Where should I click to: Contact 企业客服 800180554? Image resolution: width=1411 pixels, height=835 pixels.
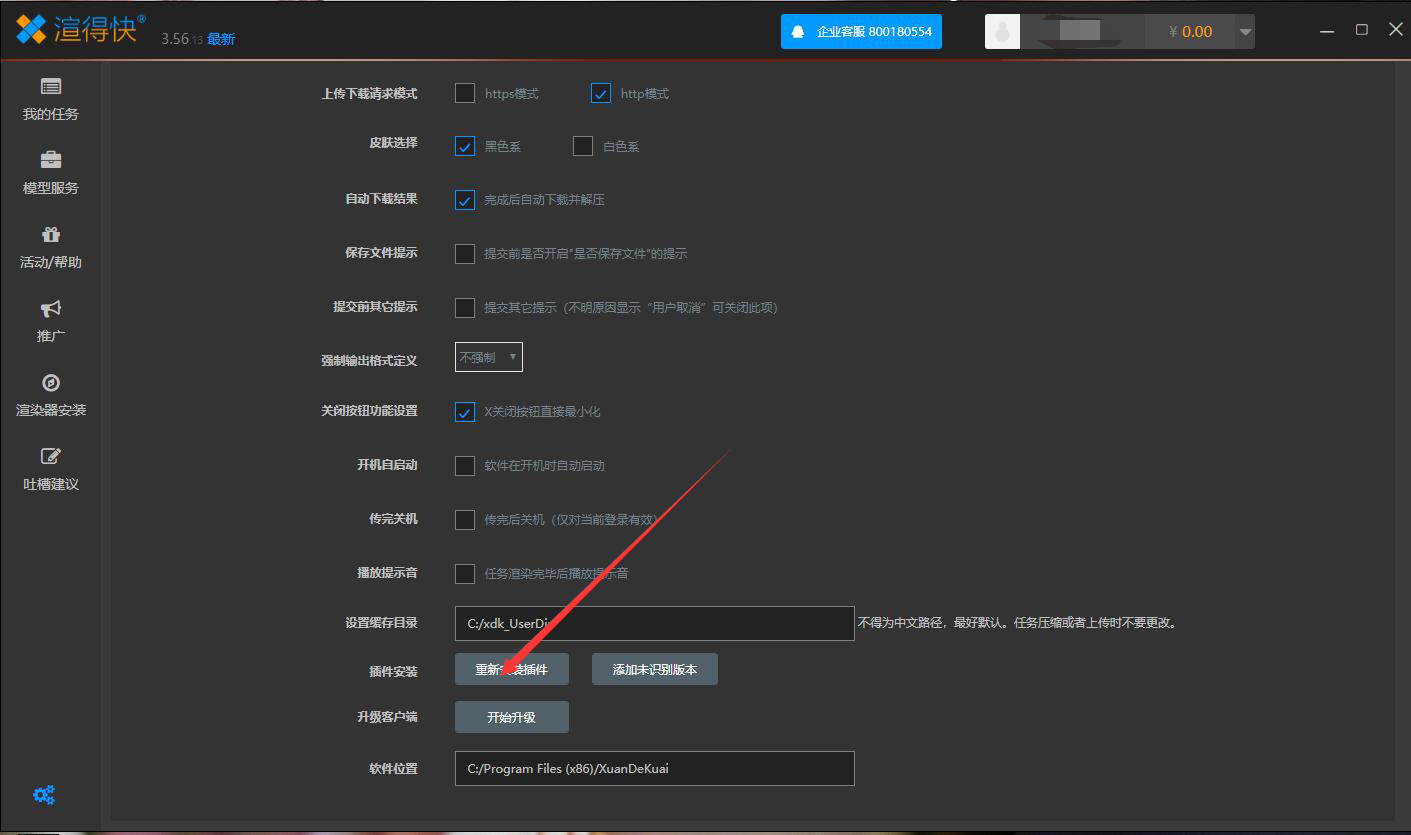860,31
